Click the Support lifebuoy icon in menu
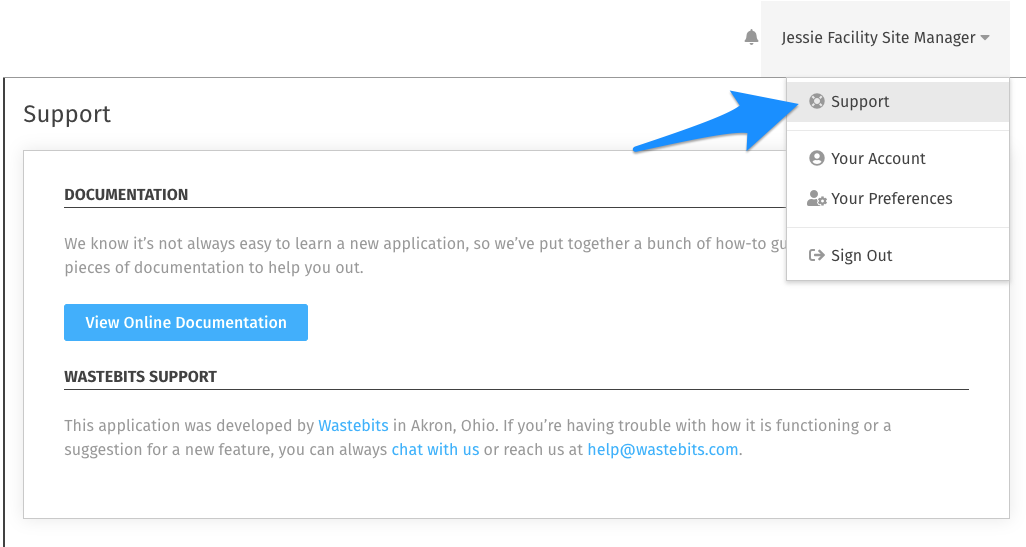 817,101
